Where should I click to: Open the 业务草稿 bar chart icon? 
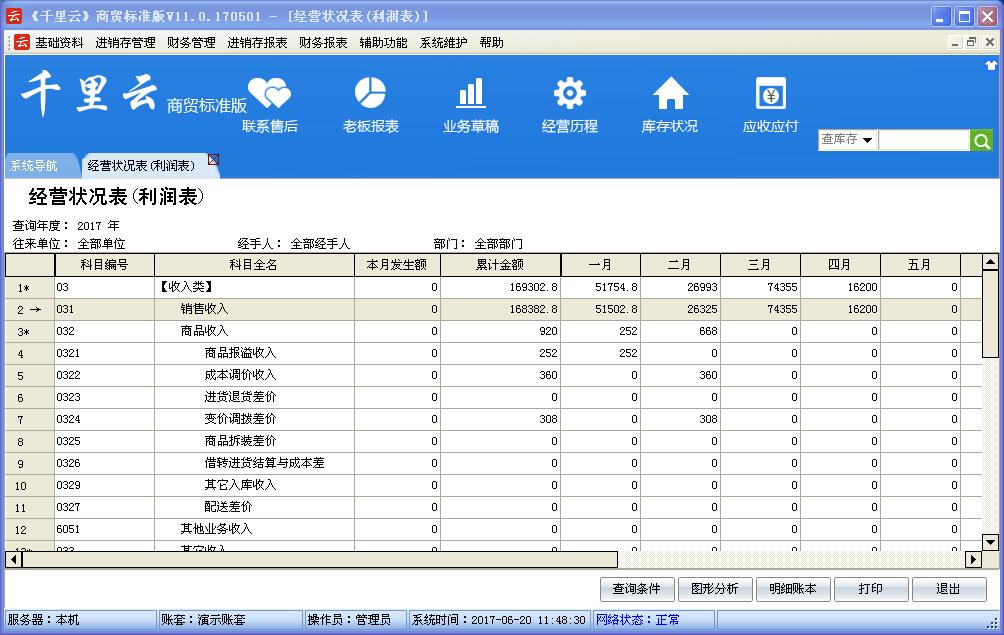(x=470, y=93)
